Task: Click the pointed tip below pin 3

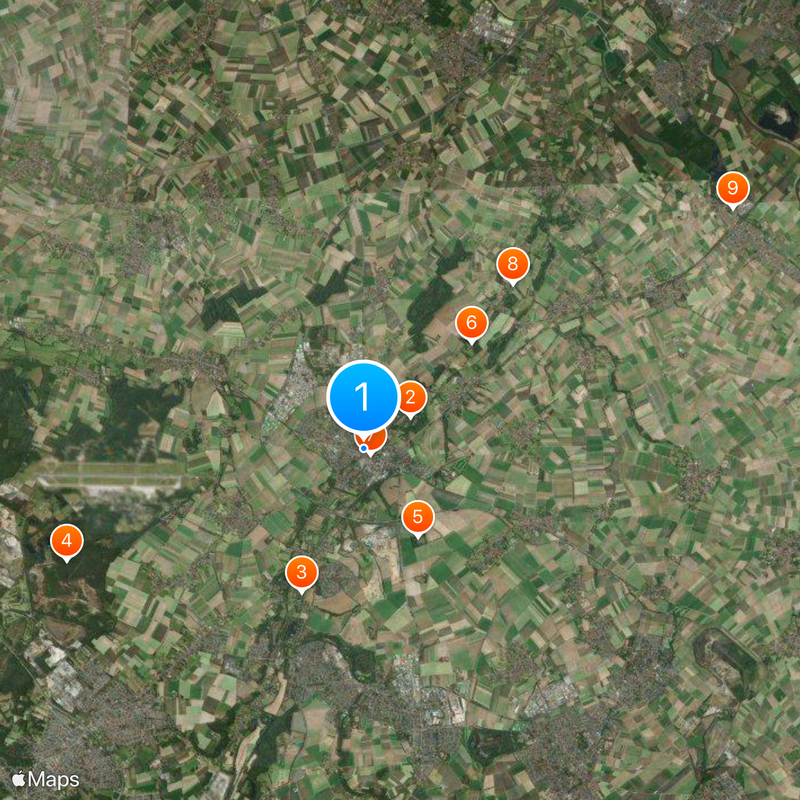Action: (x=302, y=592)
